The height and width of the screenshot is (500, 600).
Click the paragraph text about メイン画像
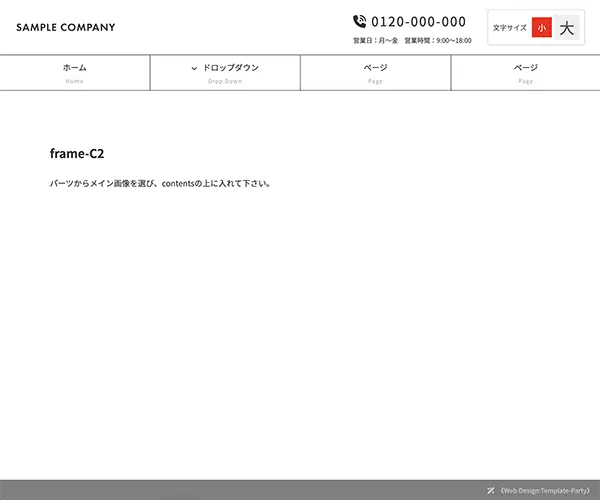pyautogui.click(x=160, y=184)
